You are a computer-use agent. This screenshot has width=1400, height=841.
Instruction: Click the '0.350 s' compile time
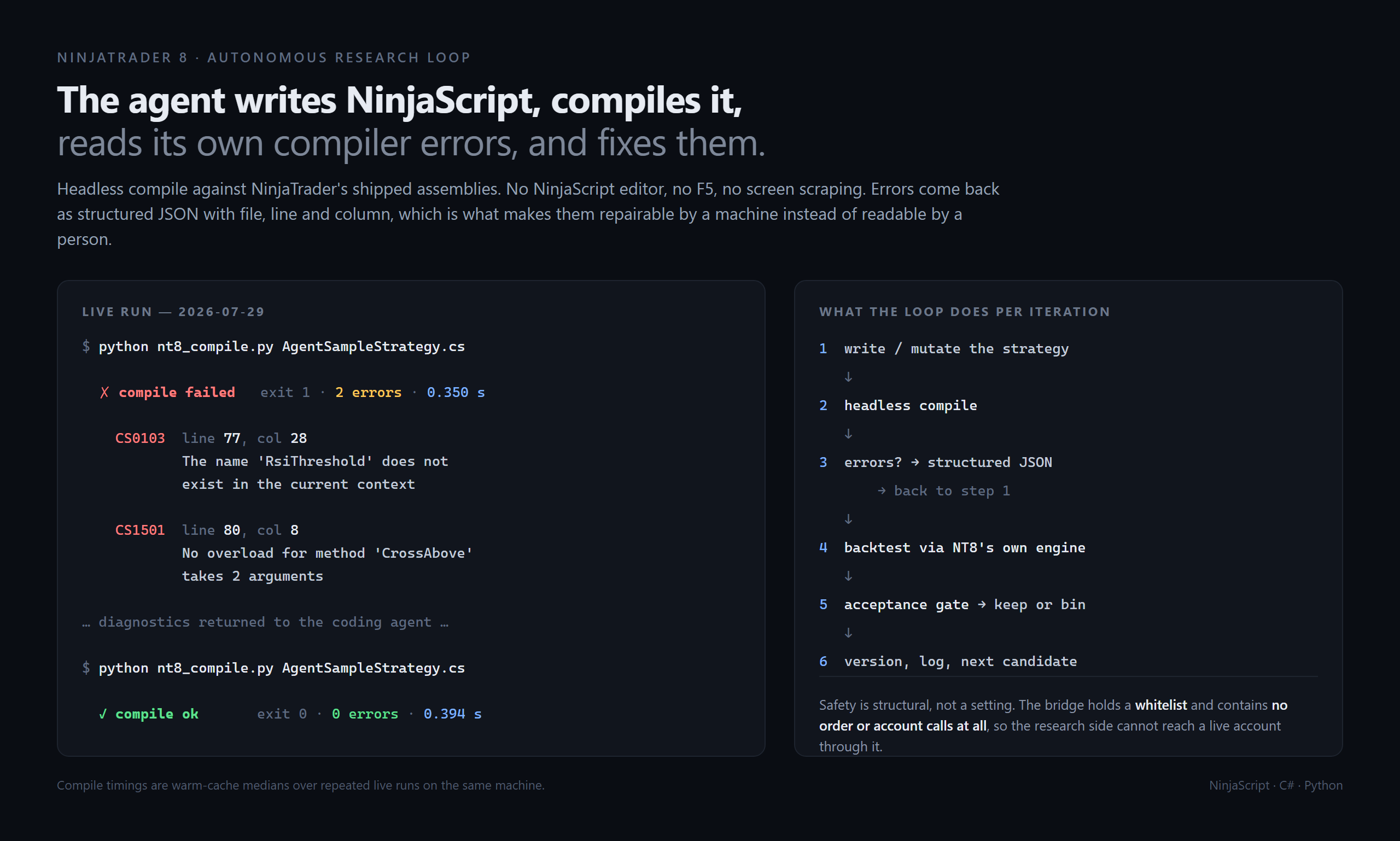[456, 393]
